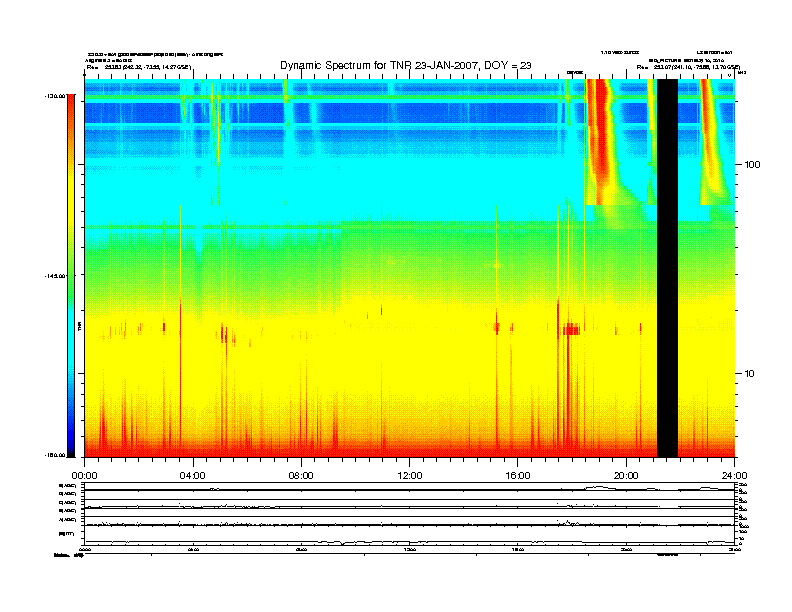Click the 16:00 time axis label

(x=518, y=475)
